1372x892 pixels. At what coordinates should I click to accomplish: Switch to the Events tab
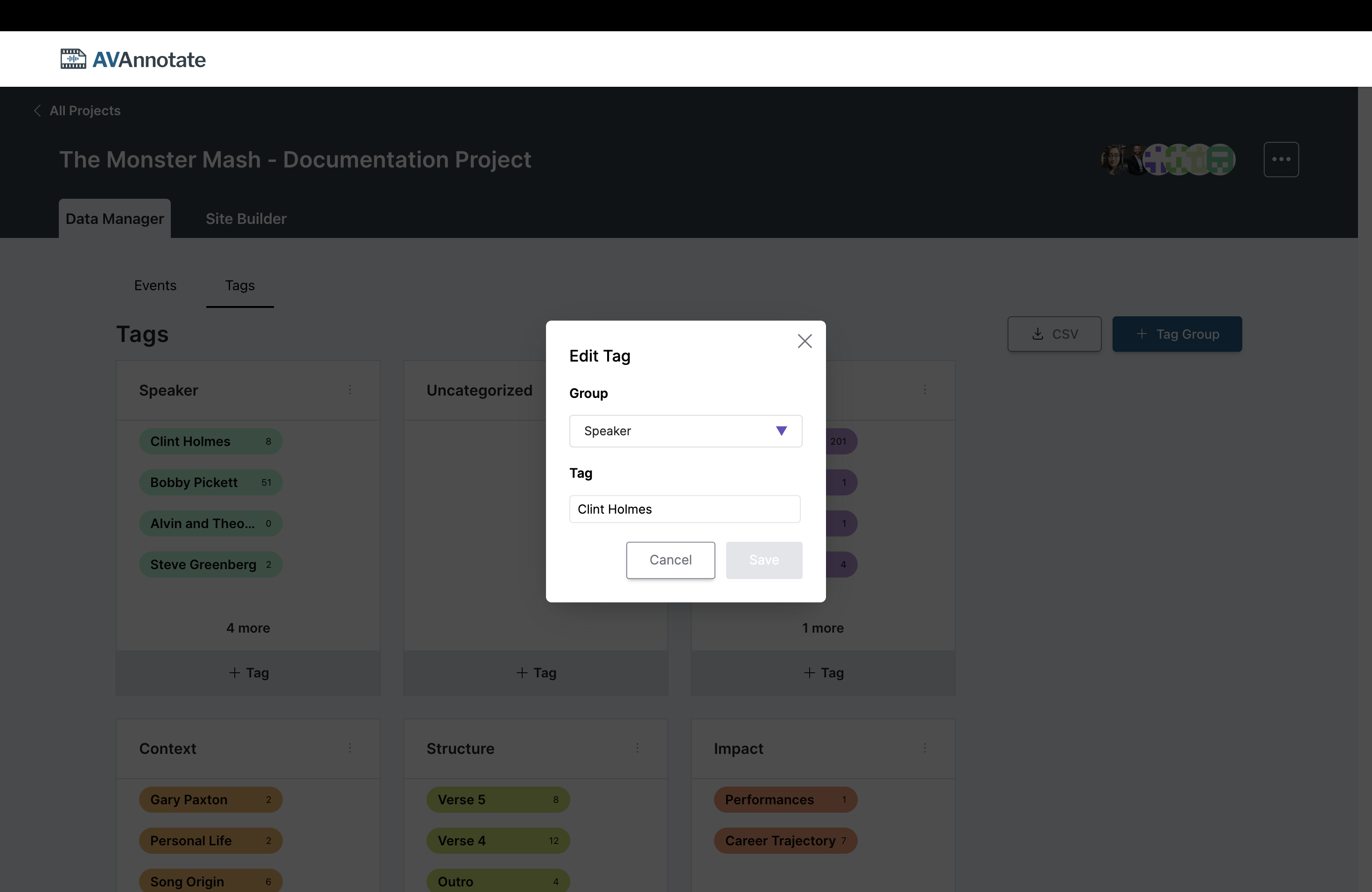click(155, 285)
